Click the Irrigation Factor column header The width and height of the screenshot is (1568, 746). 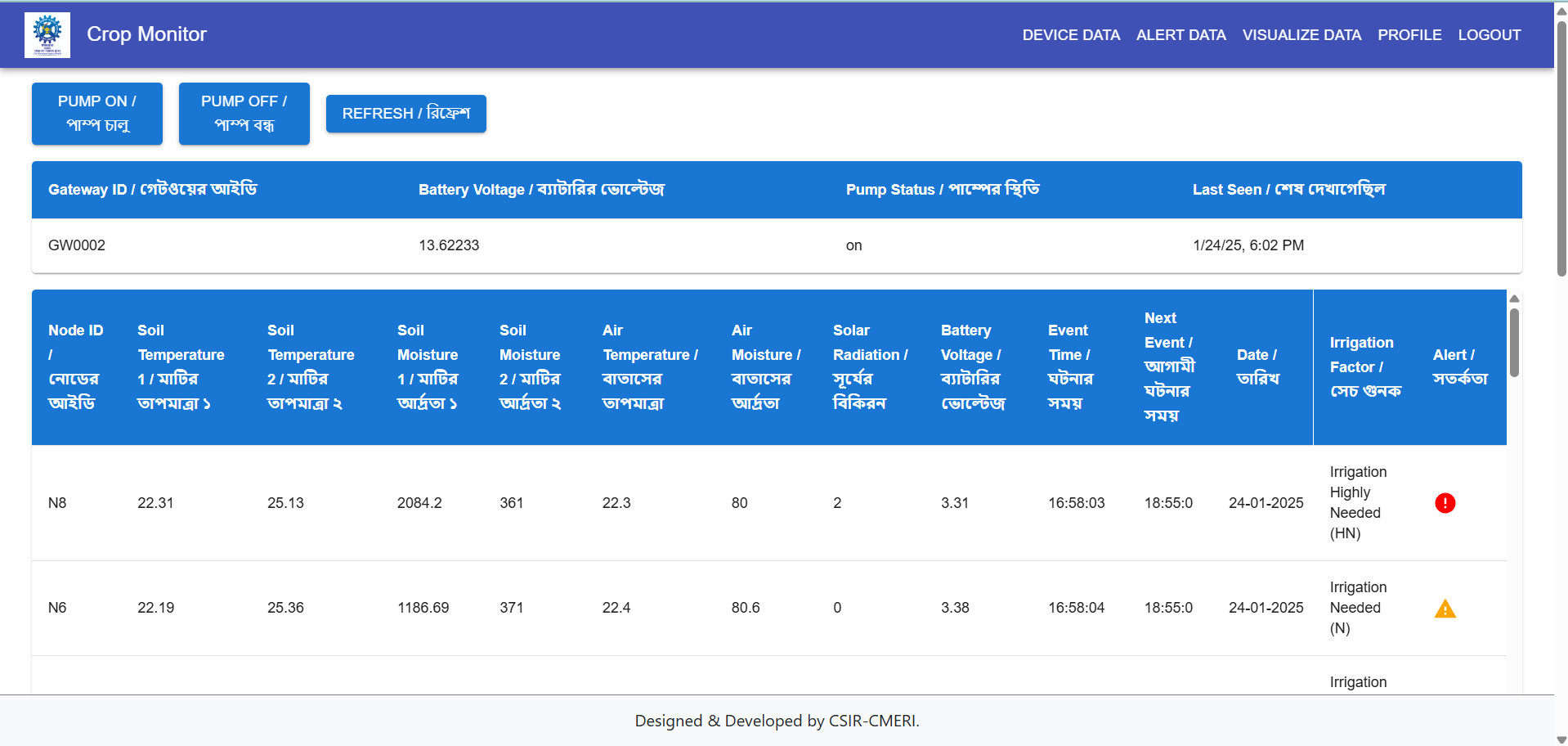tap(1364, 367)
